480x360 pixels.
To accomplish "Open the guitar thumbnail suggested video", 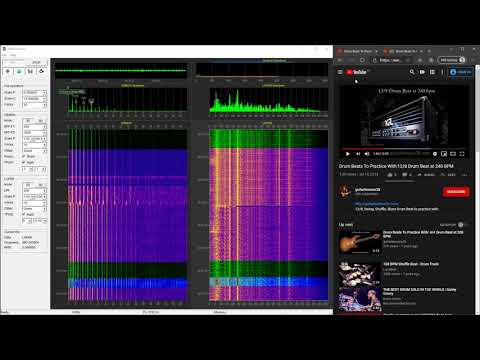I will [x=360, y=242].
